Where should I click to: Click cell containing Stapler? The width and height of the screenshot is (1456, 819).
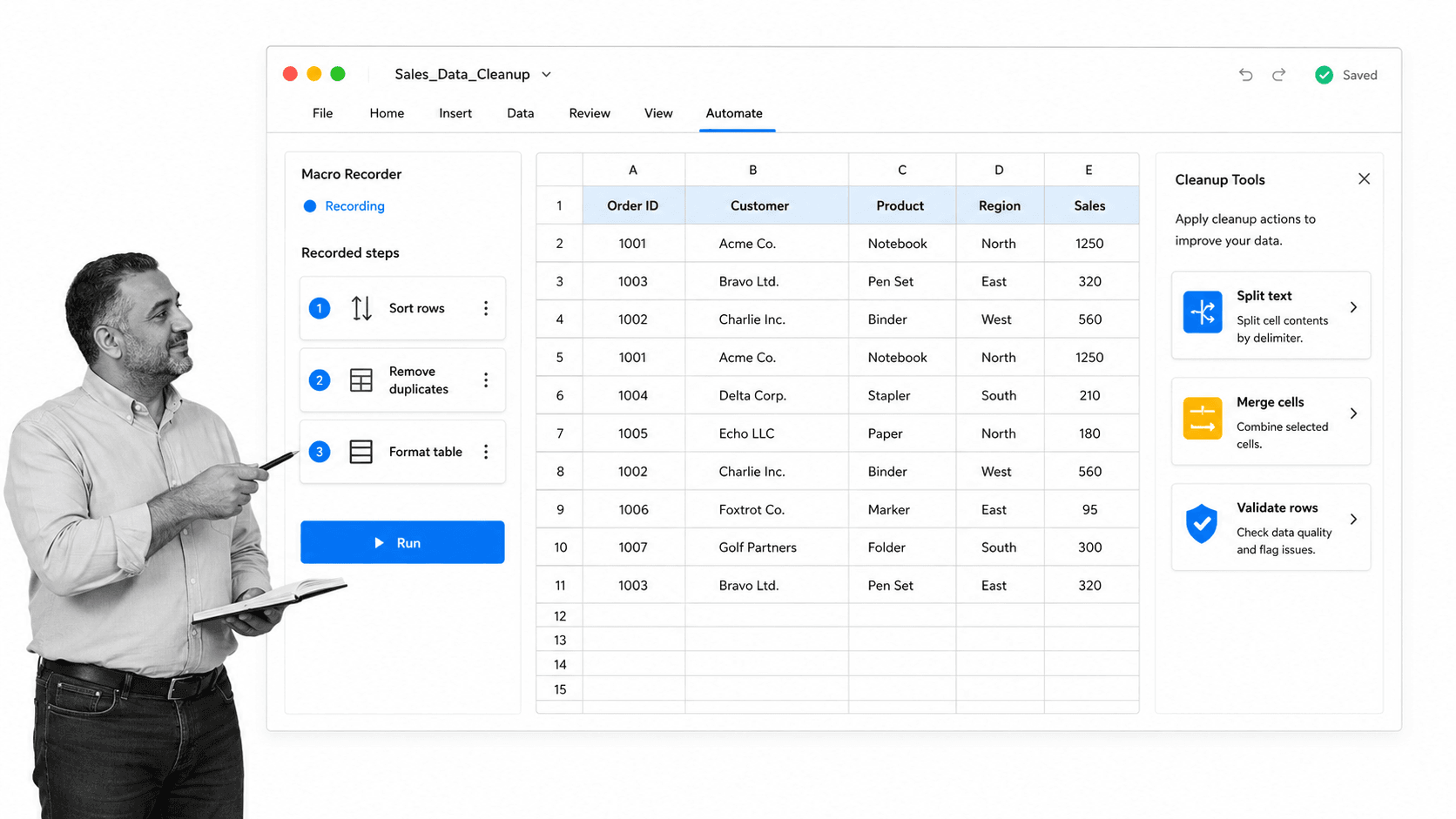902,395
